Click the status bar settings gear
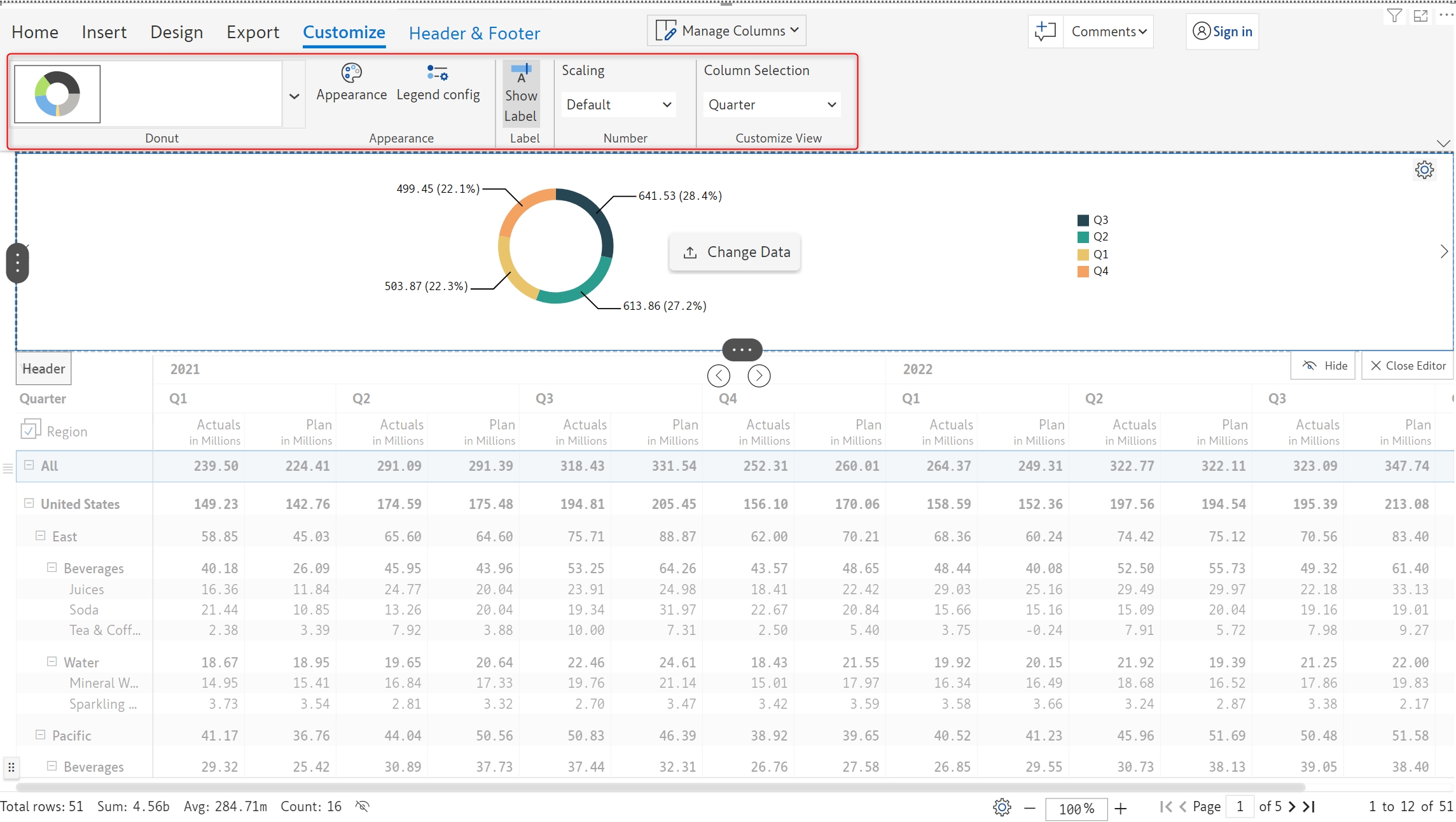Viewport: 1456px width, 822px height. 1002,807
